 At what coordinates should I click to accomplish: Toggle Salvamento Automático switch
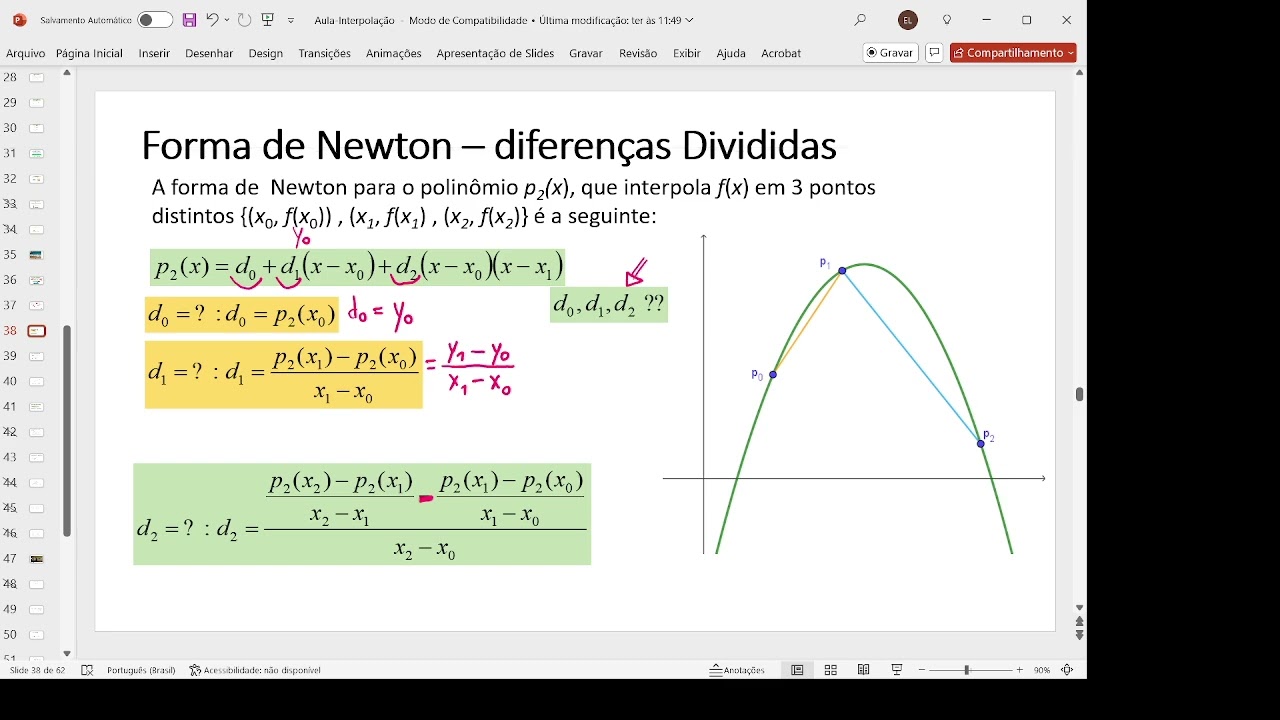coord(154,20)
